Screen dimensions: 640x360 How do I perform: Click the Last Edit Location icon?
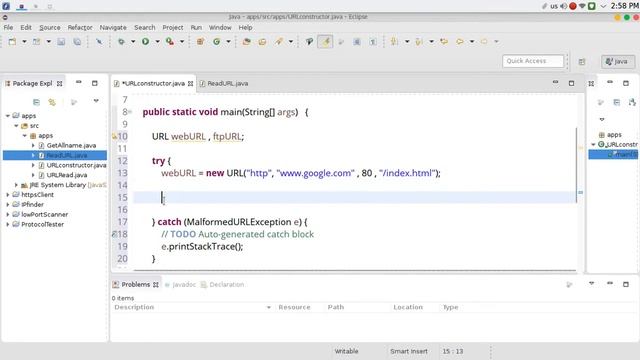444,42
